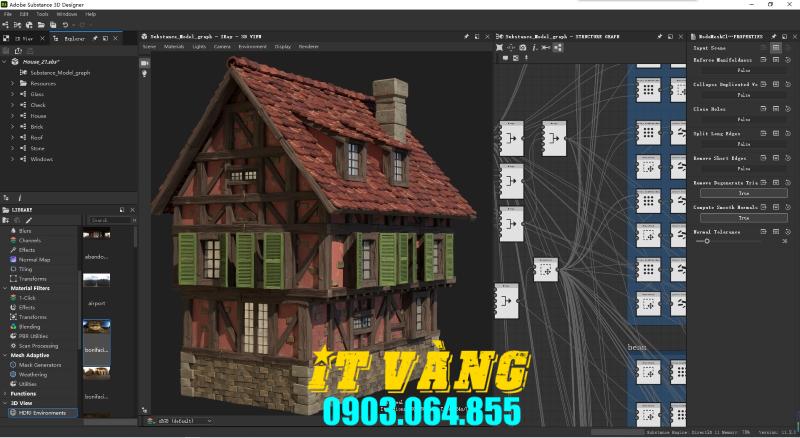
Task: Toggle Close Holes False value
Action: tap(744, 119)
